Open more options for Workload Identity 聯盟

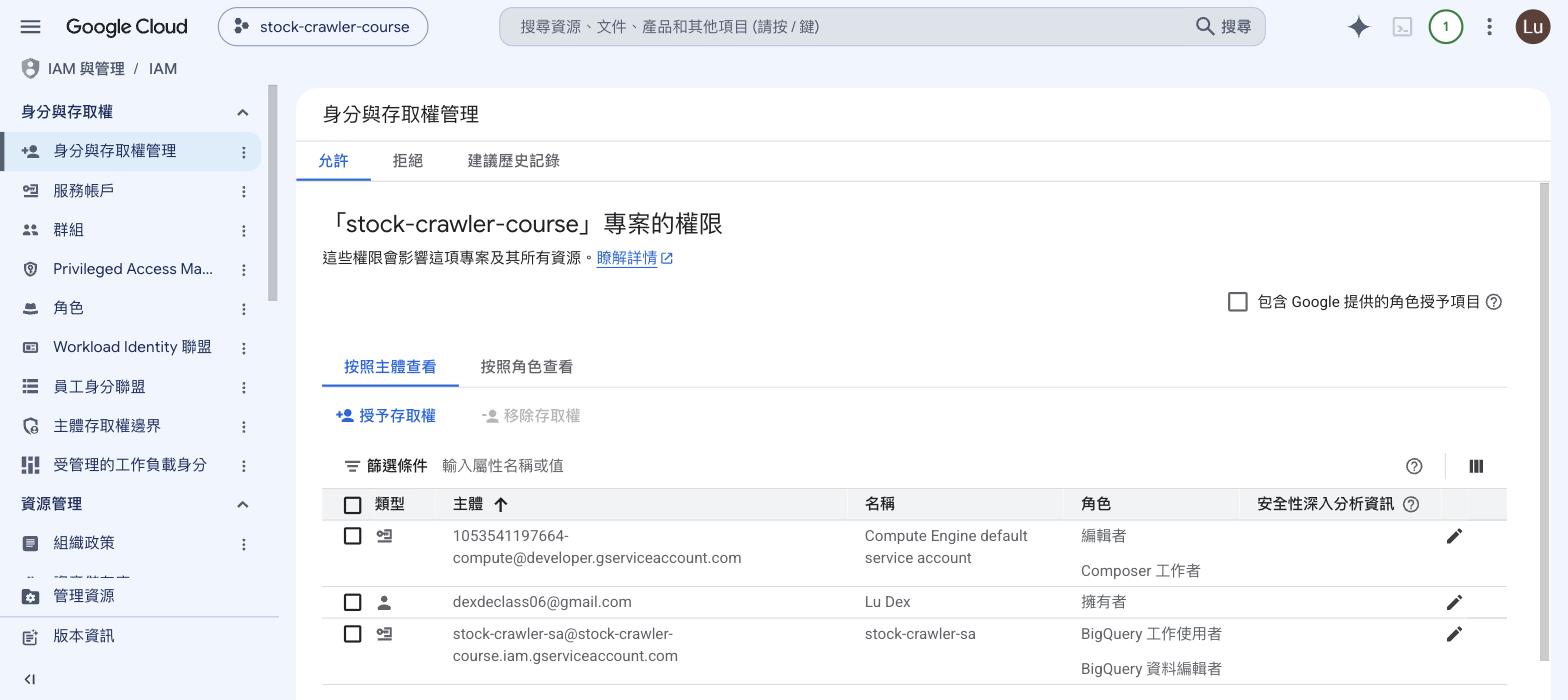pos(243,348)
